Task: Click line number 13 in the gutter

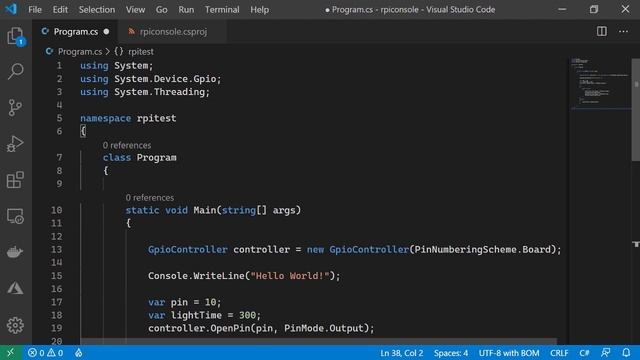Action: coord(56,249)
